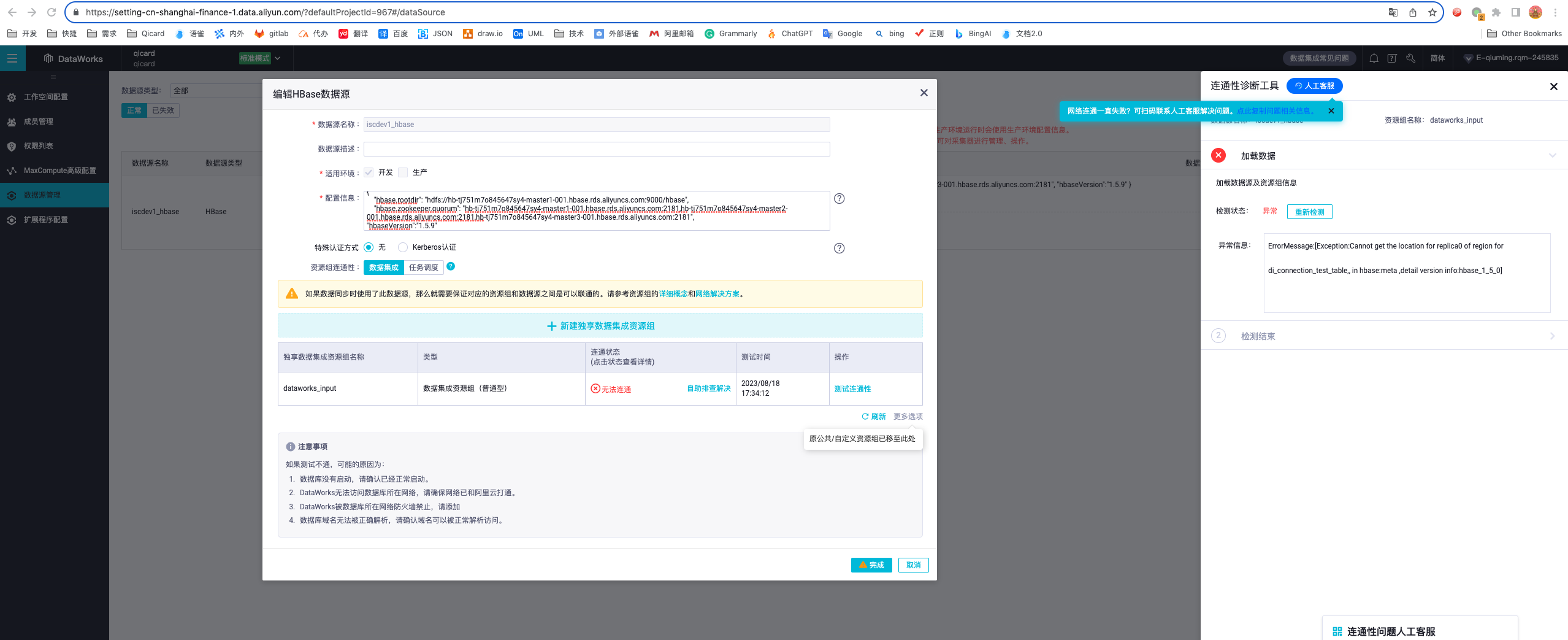The height and width of the screenshot is (640, 1568).
Task: Open the 网络解决方案 link
Action: pos(717,294)
